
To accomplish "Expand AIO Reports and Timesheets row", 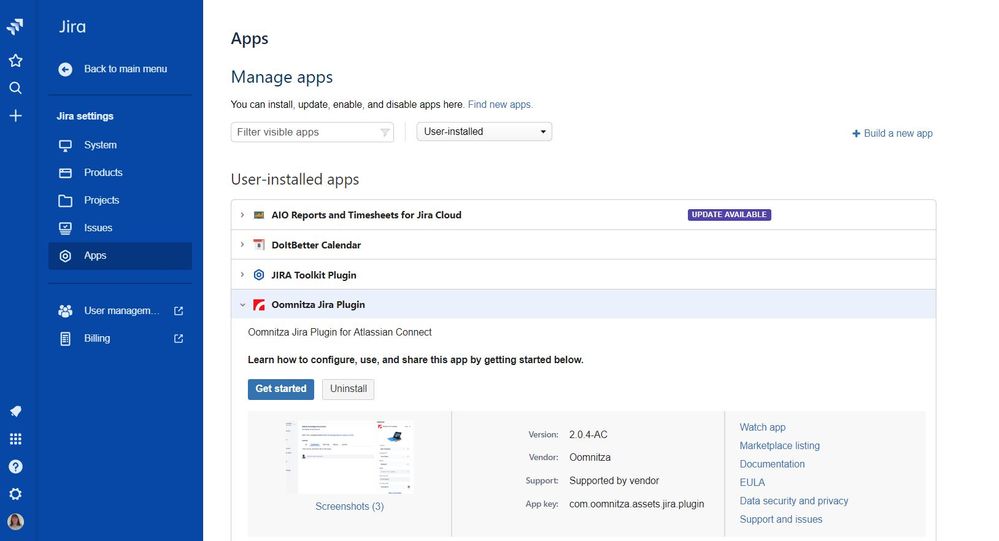I will coord(242,215).
